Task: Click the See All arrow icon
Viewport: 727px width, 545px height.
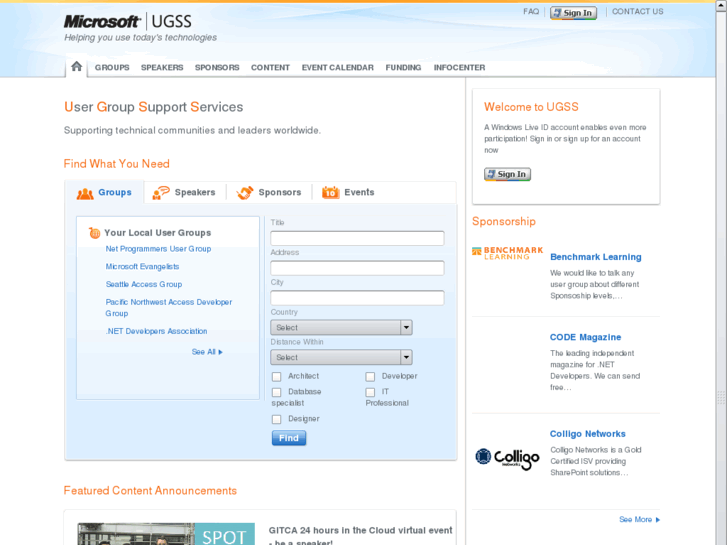Action: click(220, 352)
